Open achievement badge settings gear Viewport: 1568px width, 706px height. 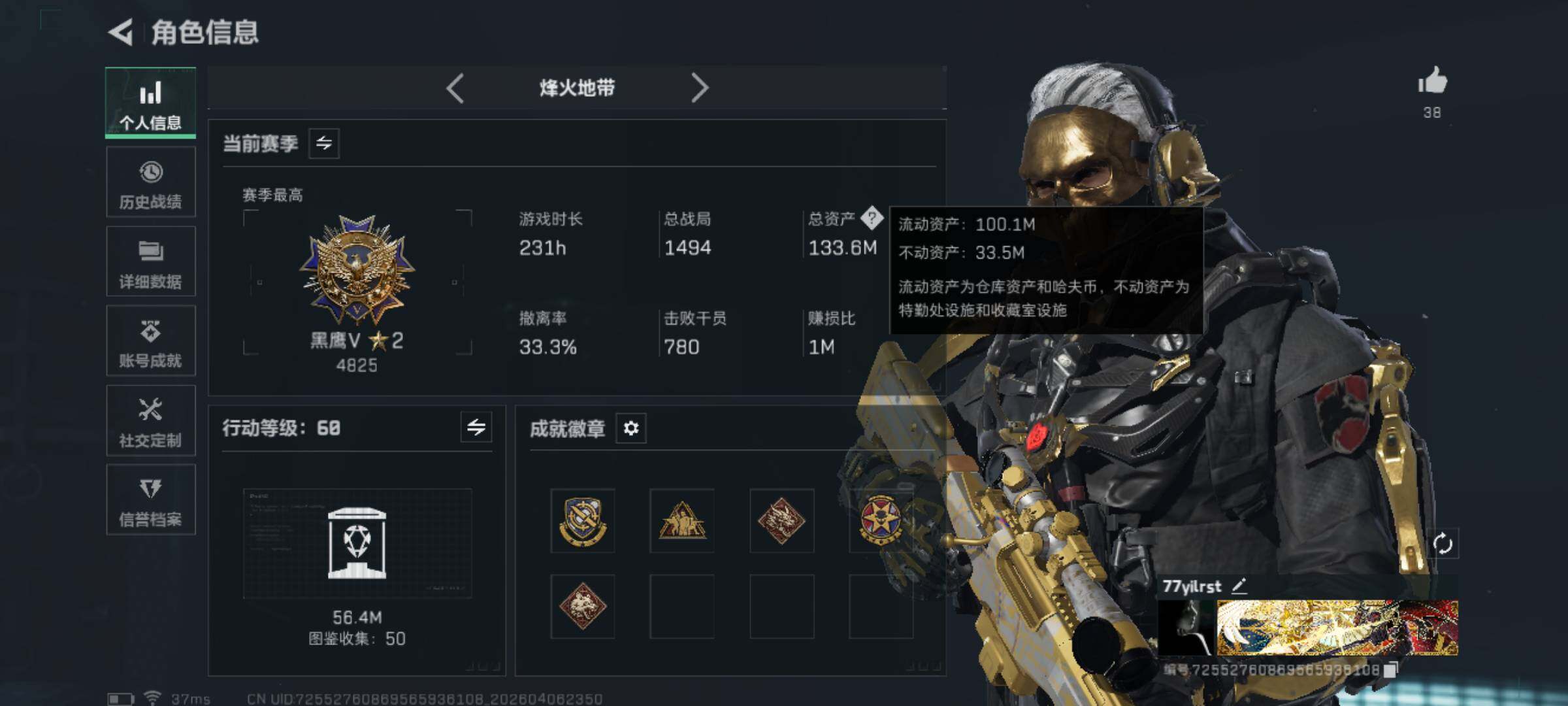click(631, 428)
